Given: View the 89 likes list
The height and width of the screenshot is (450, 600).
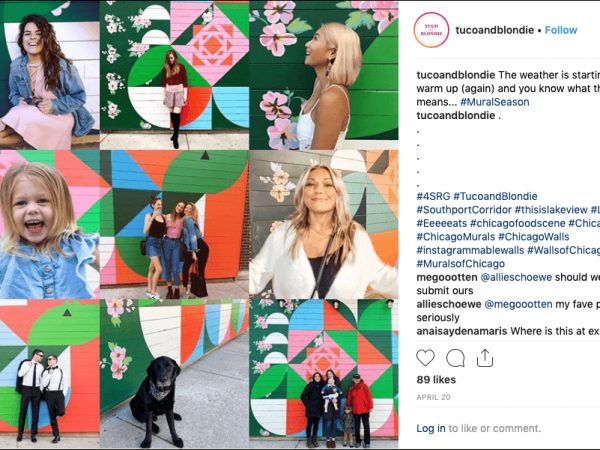Looking at the screenshot, I should coord(436,380).
